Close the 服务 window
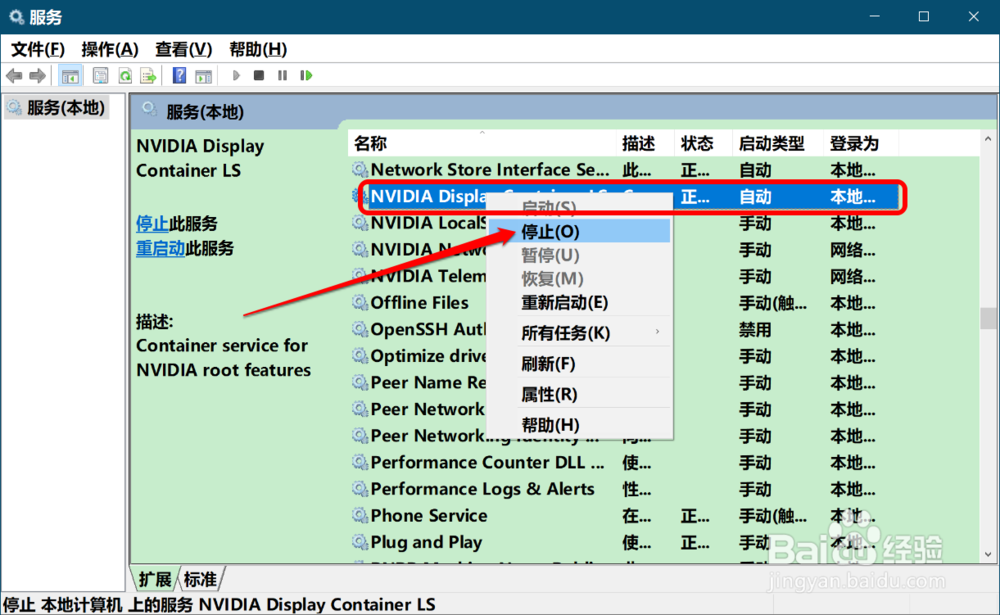Viewport: 1000px width, 615px height. tap(973, 17)
